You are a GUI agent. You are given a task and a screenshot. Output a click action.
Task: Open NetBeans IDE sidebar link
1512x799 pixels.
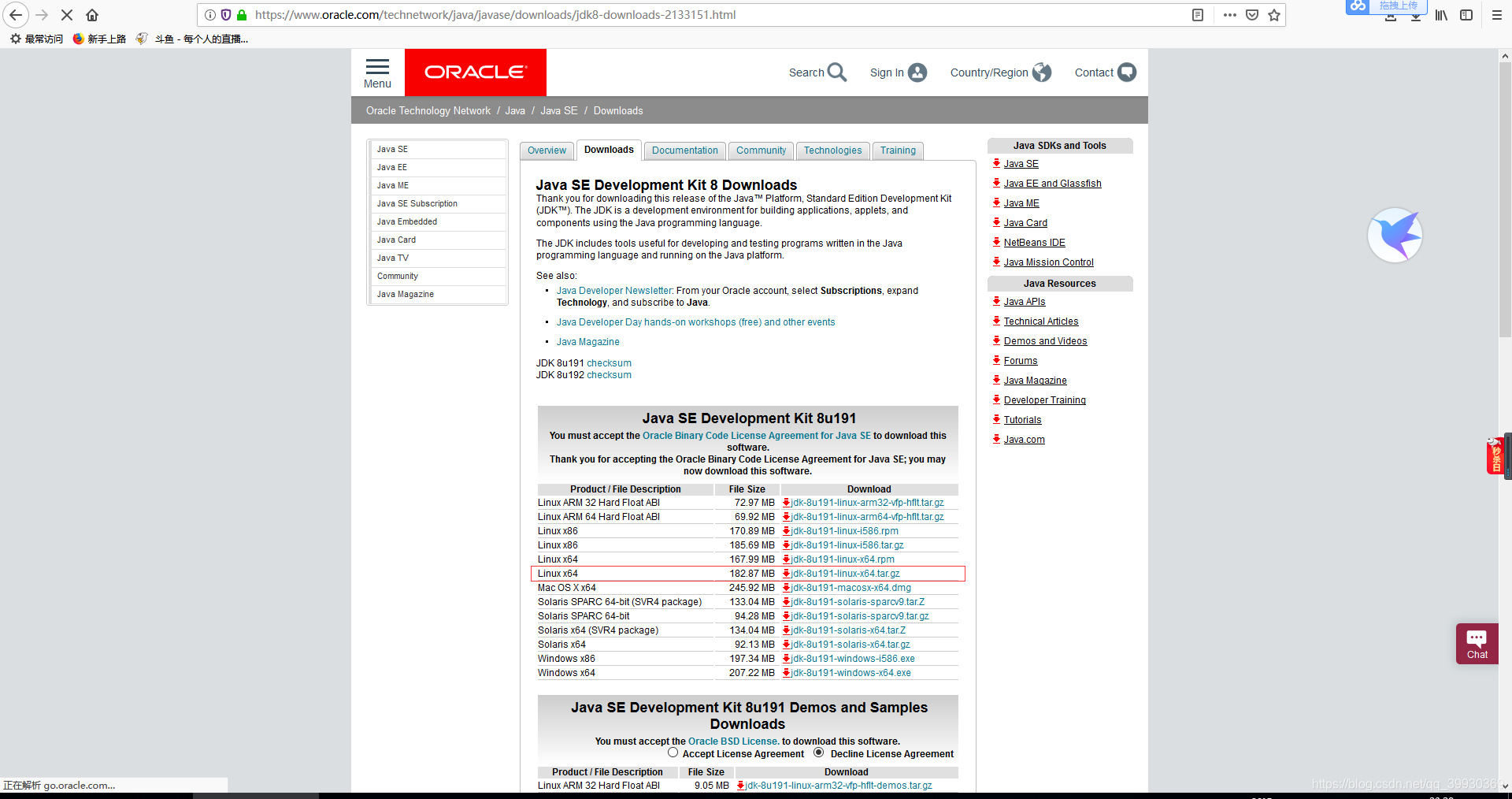pyautogui.click(x=1034, y=243)
